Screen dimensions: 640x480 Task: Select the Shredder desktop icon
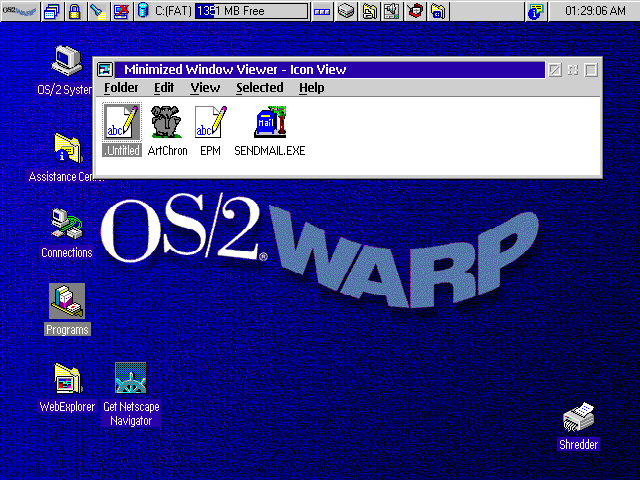click(578, 417)
